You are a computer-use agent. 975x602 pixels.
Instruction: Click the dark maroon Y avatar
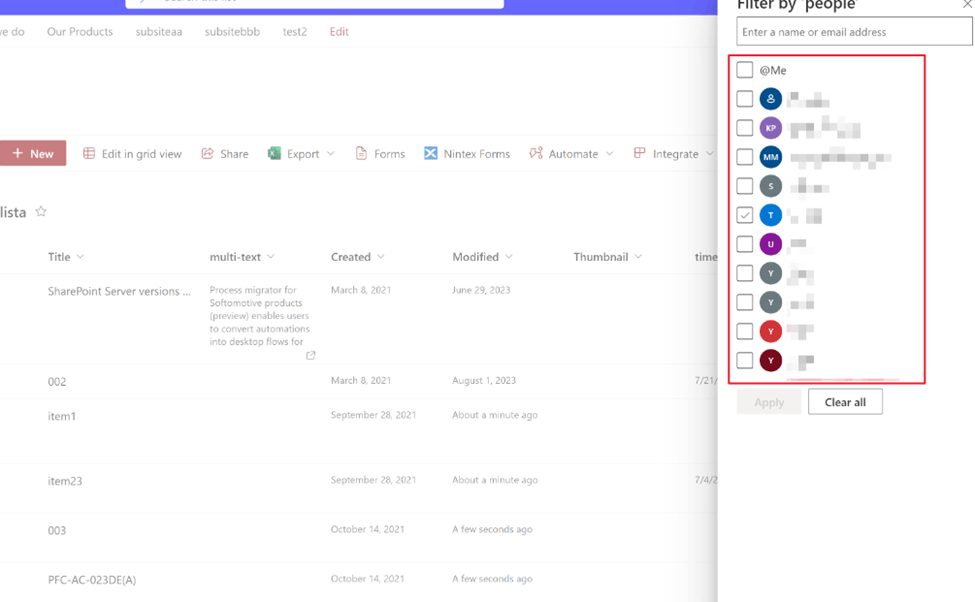[770, 361]
